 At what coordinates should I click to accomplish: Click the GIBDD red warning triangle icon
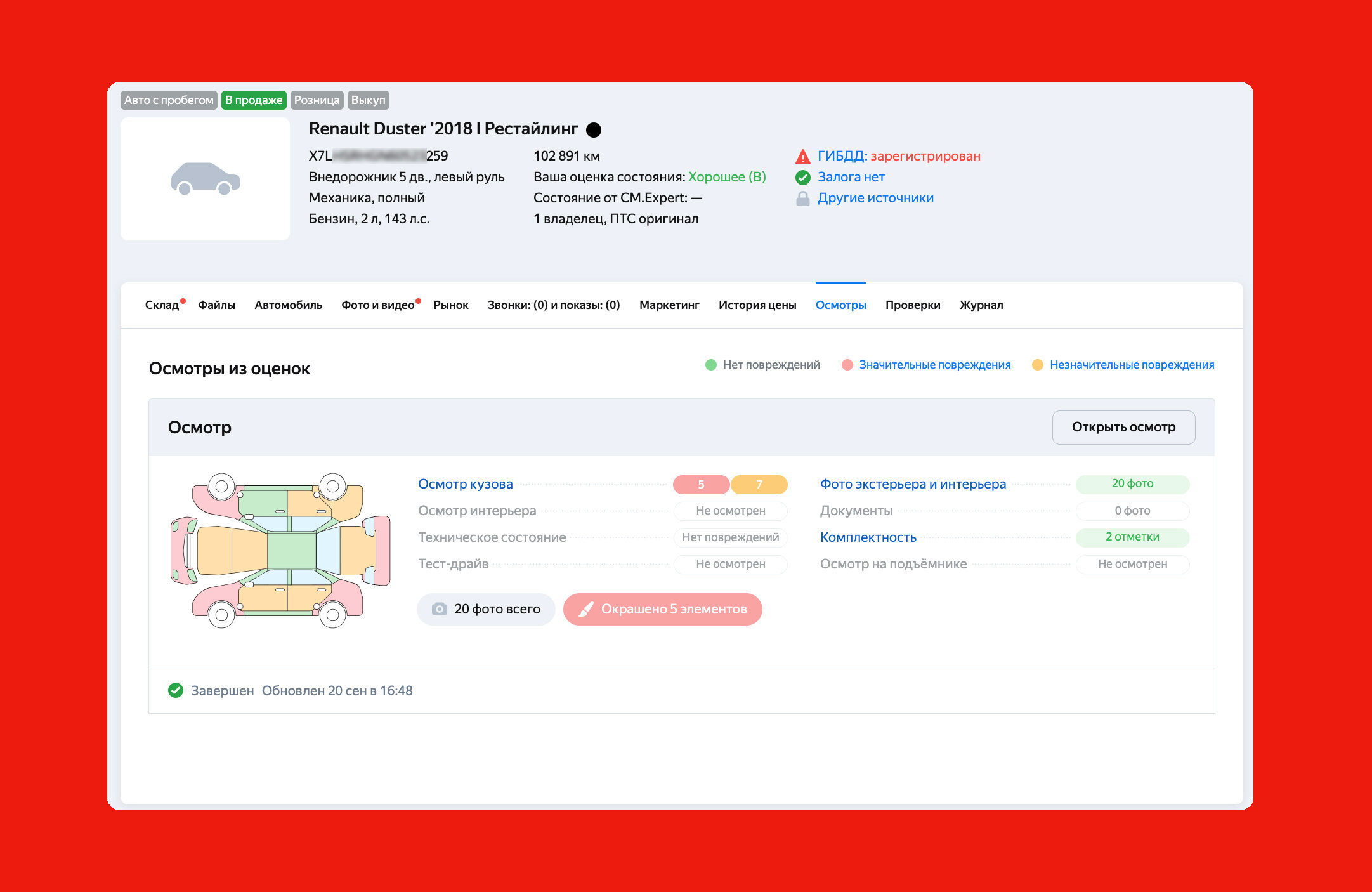coord(802,157)
